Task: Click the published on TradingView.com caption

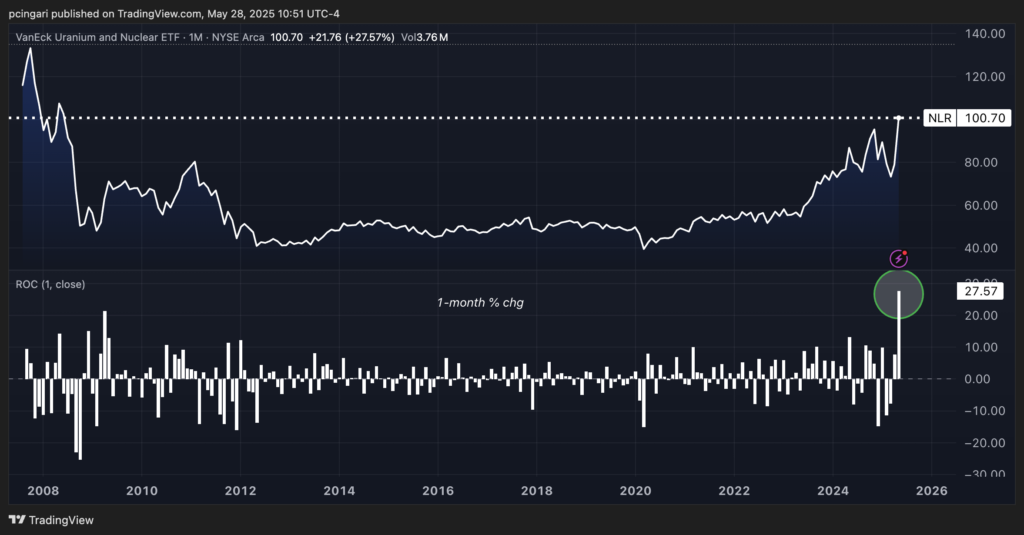Action: [174, 13]
